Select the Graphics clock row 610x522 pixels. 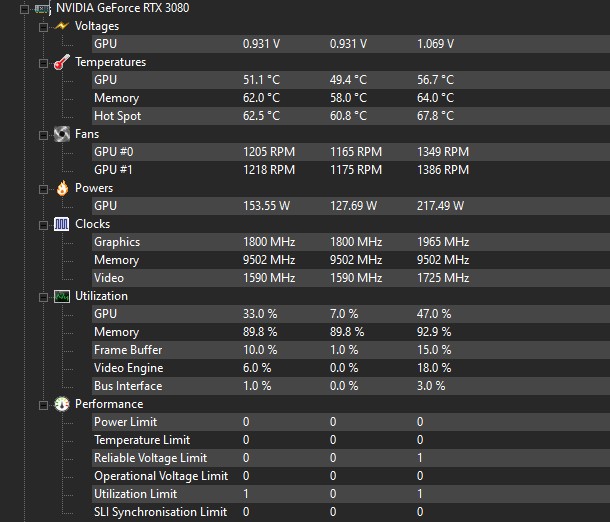(x=351, y=242)
